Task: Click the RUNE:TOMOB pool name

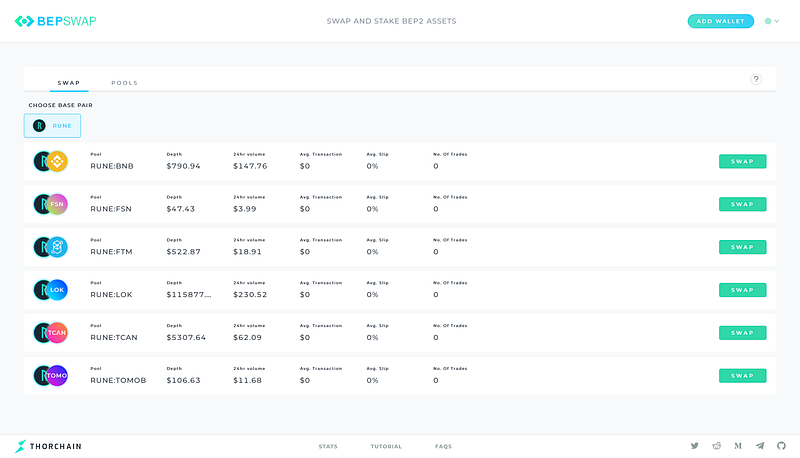Action: pyautogui.click(x=118, y=380)
